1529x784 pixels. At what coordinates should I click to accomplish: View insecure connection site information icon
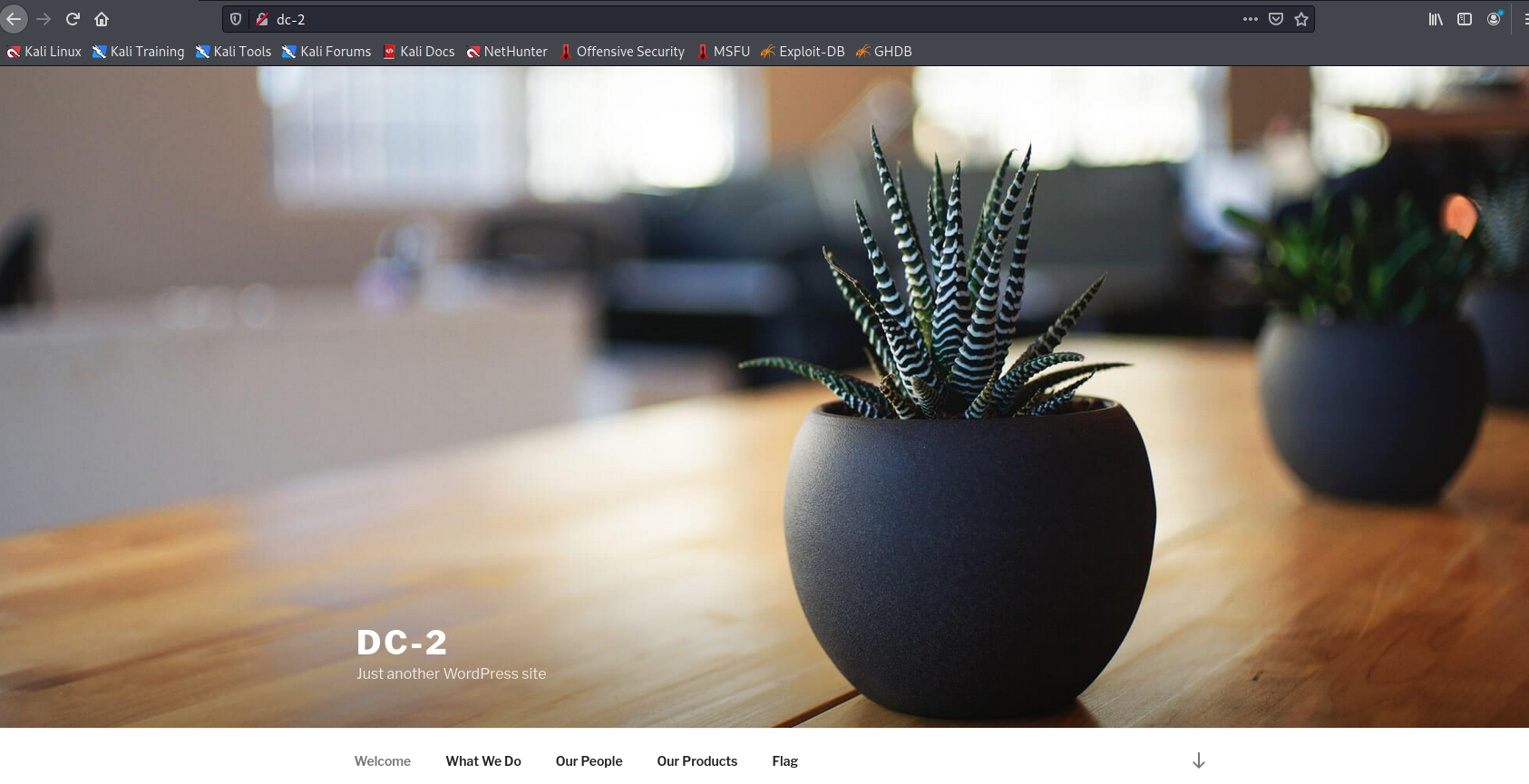261,19
